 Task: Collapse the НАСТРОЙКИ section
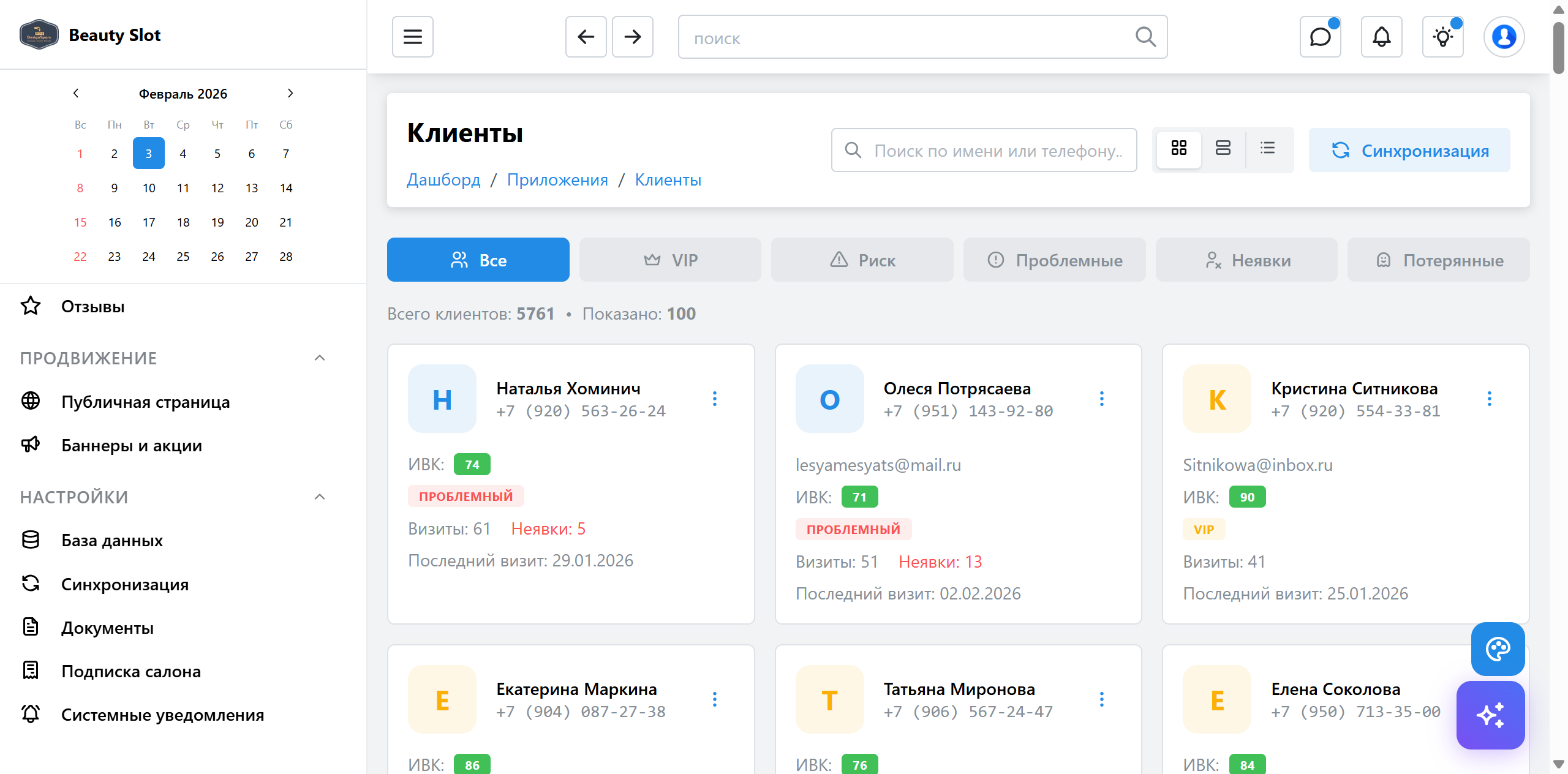tap(319, 497)
